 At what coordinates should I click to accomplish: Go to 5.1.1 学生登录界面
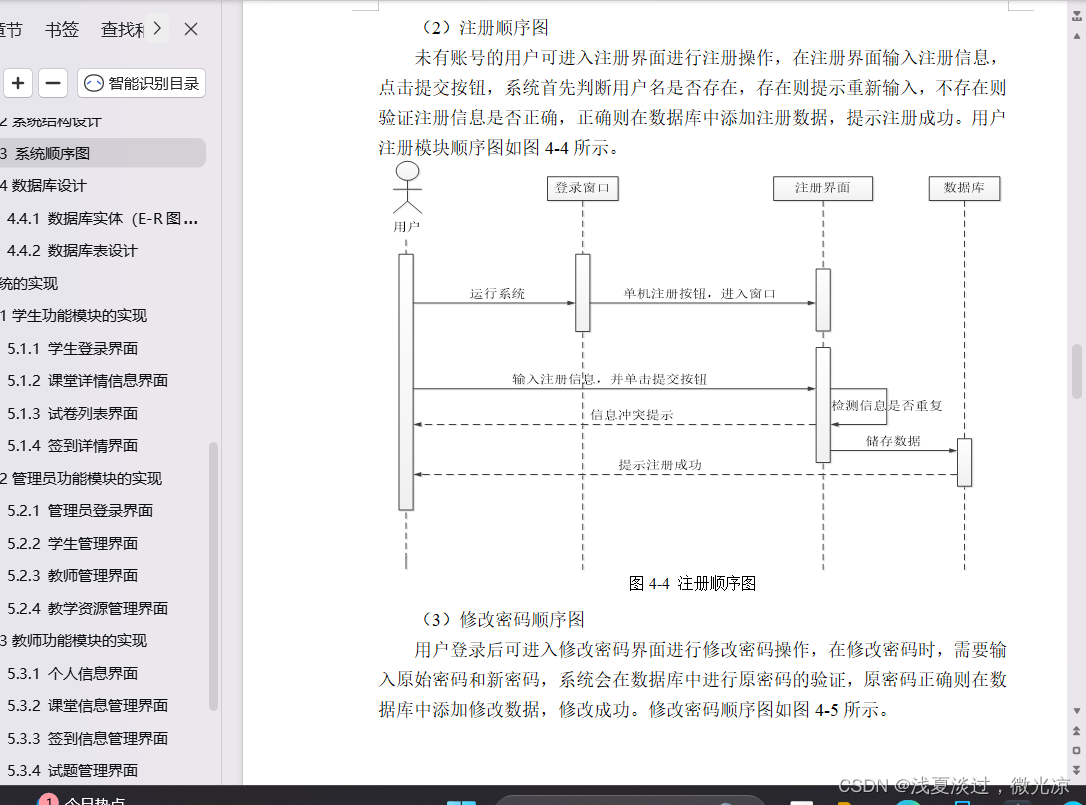click(x=72, y=348)
